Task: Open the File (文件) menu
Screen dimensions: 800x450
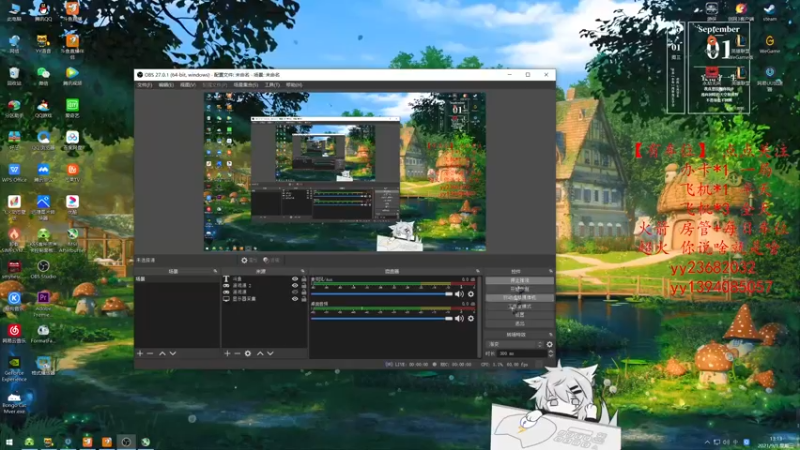Action: click(x=144, y=85)
